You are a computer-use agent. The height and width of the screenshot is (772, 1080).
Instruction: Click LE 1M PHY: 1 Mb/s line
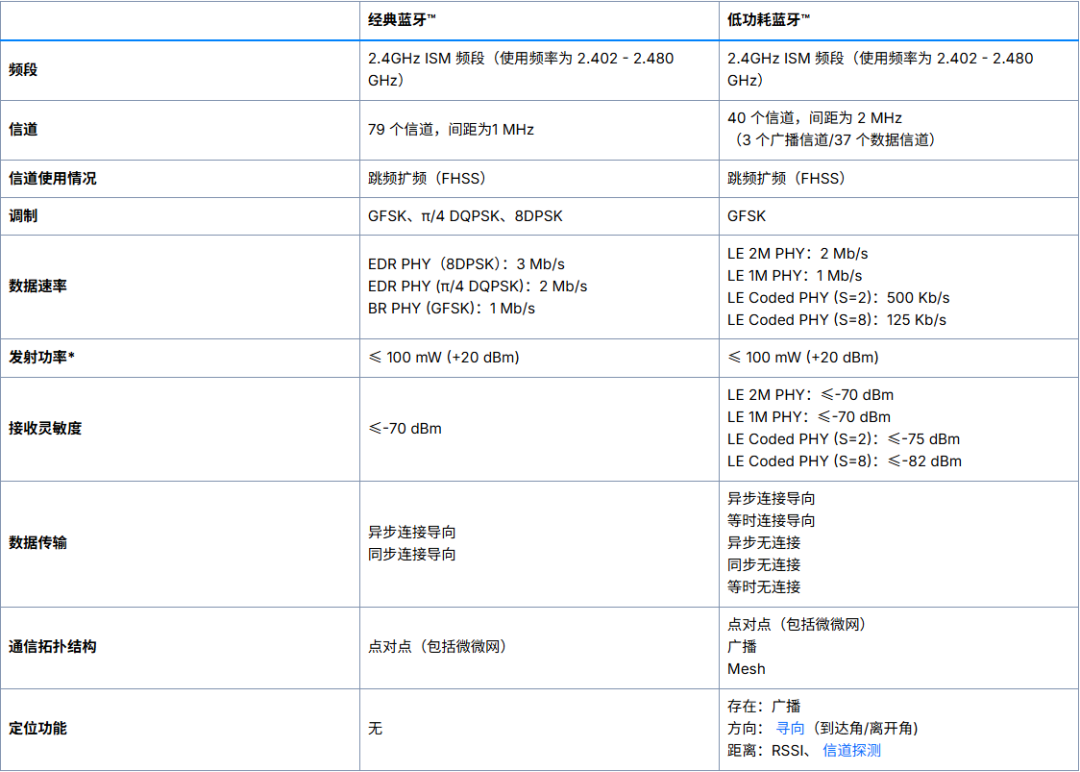(795, 275)
